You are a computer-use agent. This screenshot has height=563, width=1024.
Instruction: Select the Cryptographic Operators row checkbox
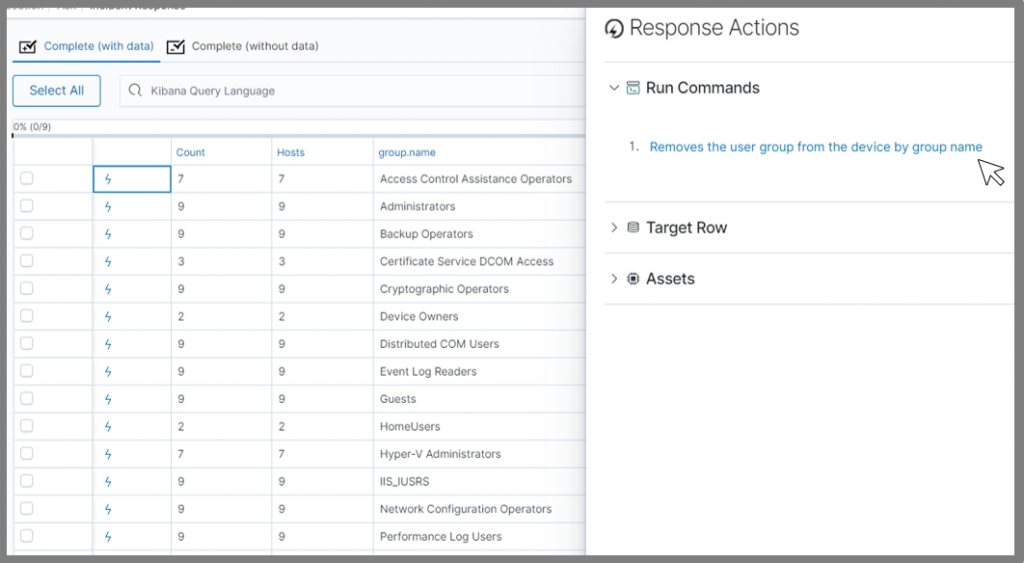[27, 289]
